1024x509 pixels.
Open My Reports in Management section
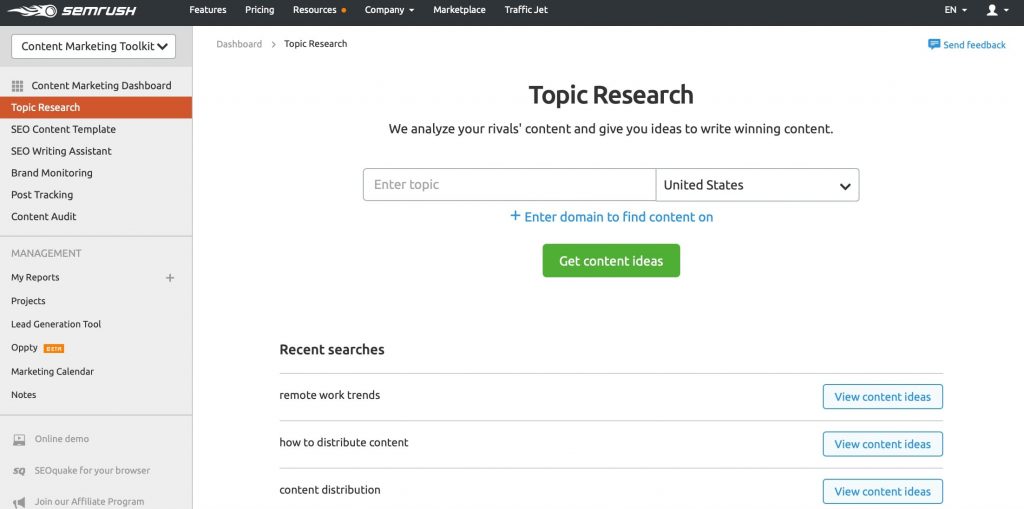tap(35, 278)
